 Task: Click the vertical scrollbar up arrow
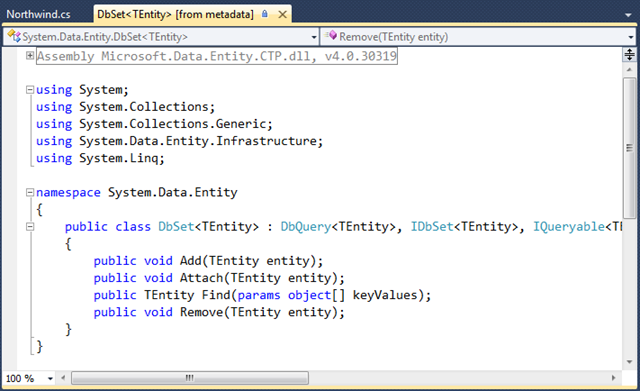click(629, 70)
